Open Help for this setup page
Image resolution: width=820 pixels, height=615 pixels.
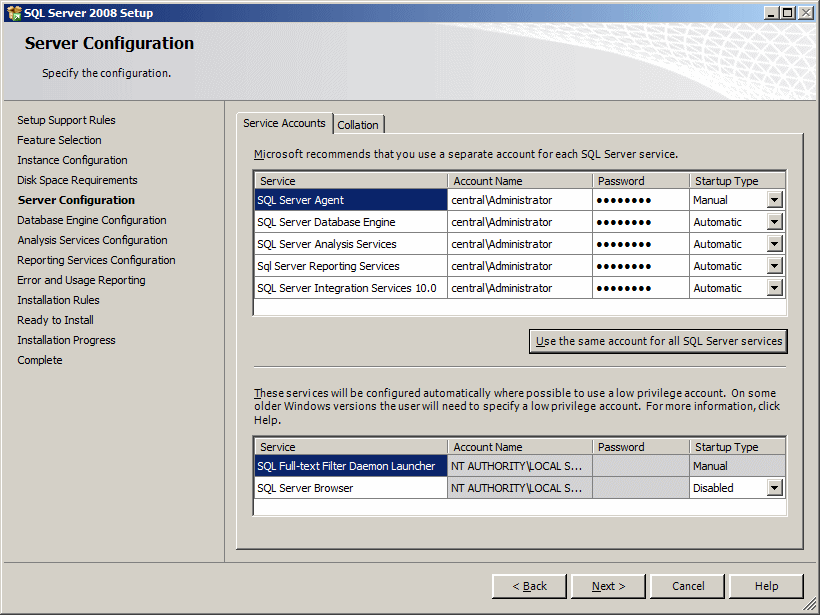[766, 586]
